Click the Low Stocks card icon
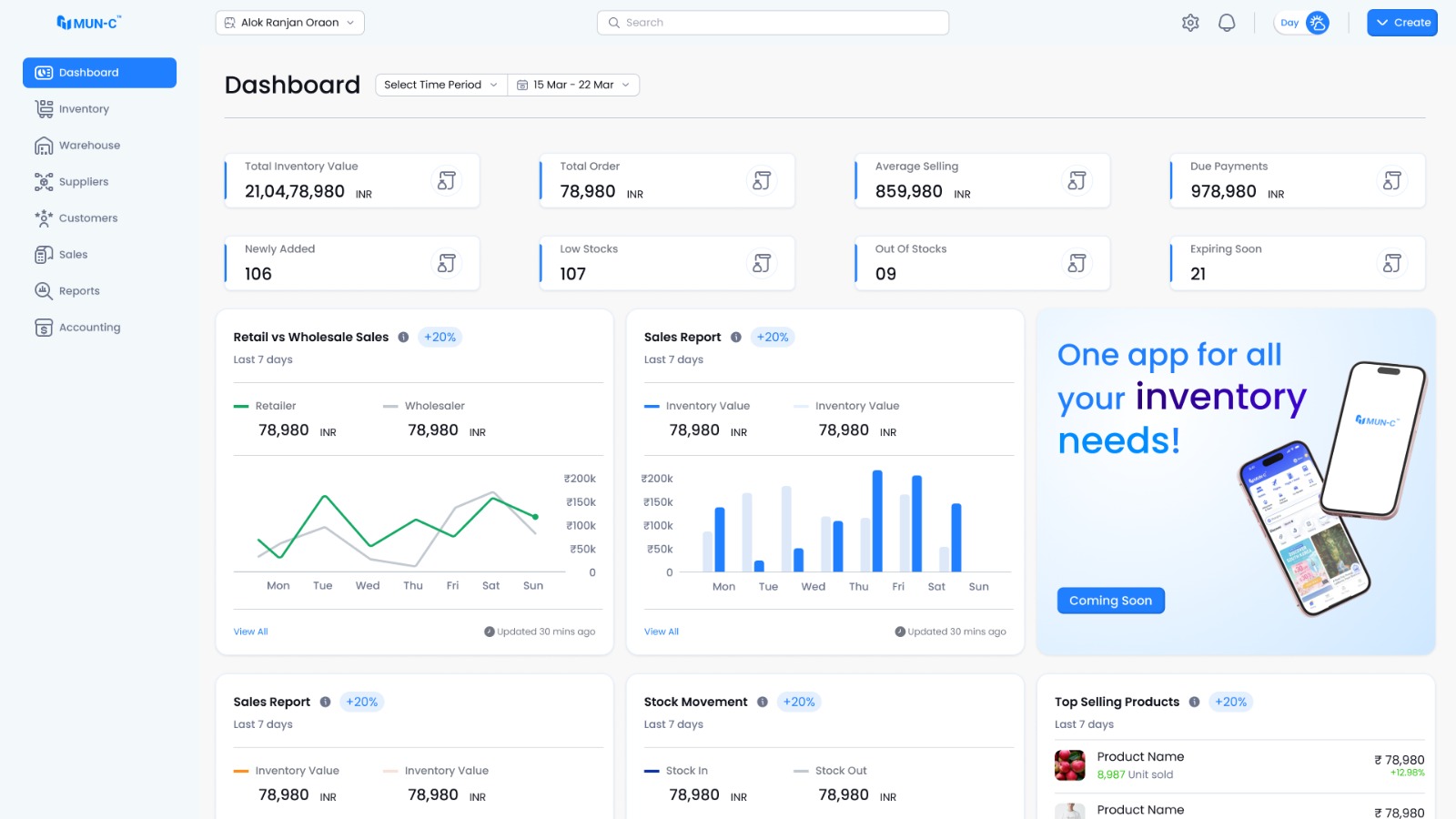The image size is (1456, 819). coord(762,264)
